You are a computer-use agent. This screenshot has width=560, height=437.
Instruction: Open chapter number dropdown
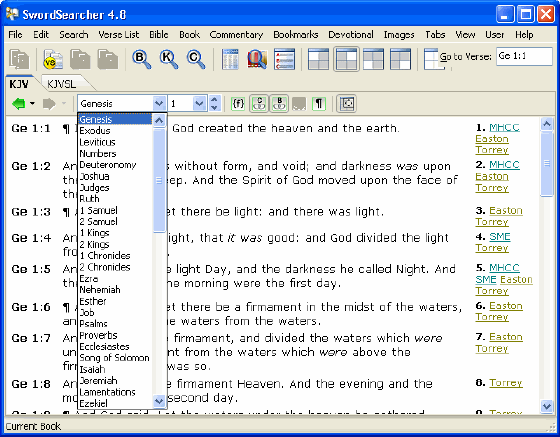200,104
